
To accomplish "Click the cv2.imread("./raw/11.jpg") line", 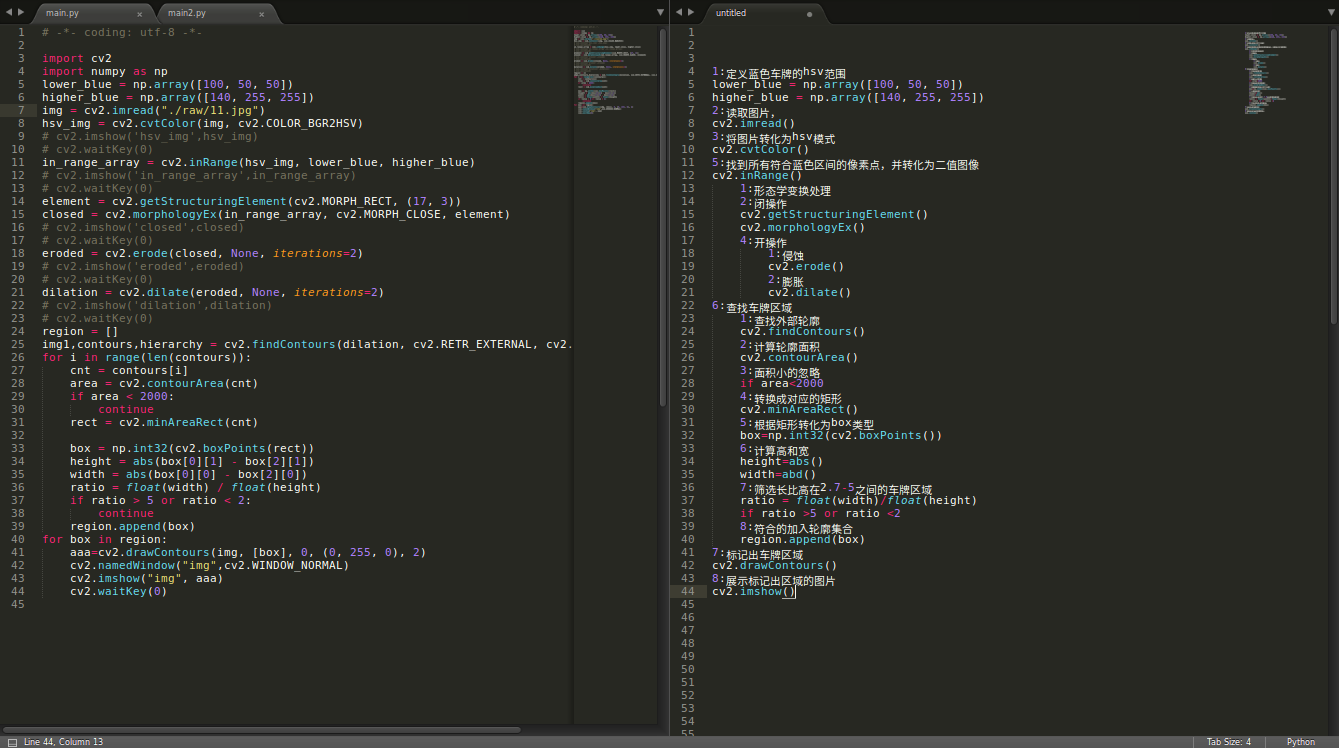I will [x=154, y=110].
